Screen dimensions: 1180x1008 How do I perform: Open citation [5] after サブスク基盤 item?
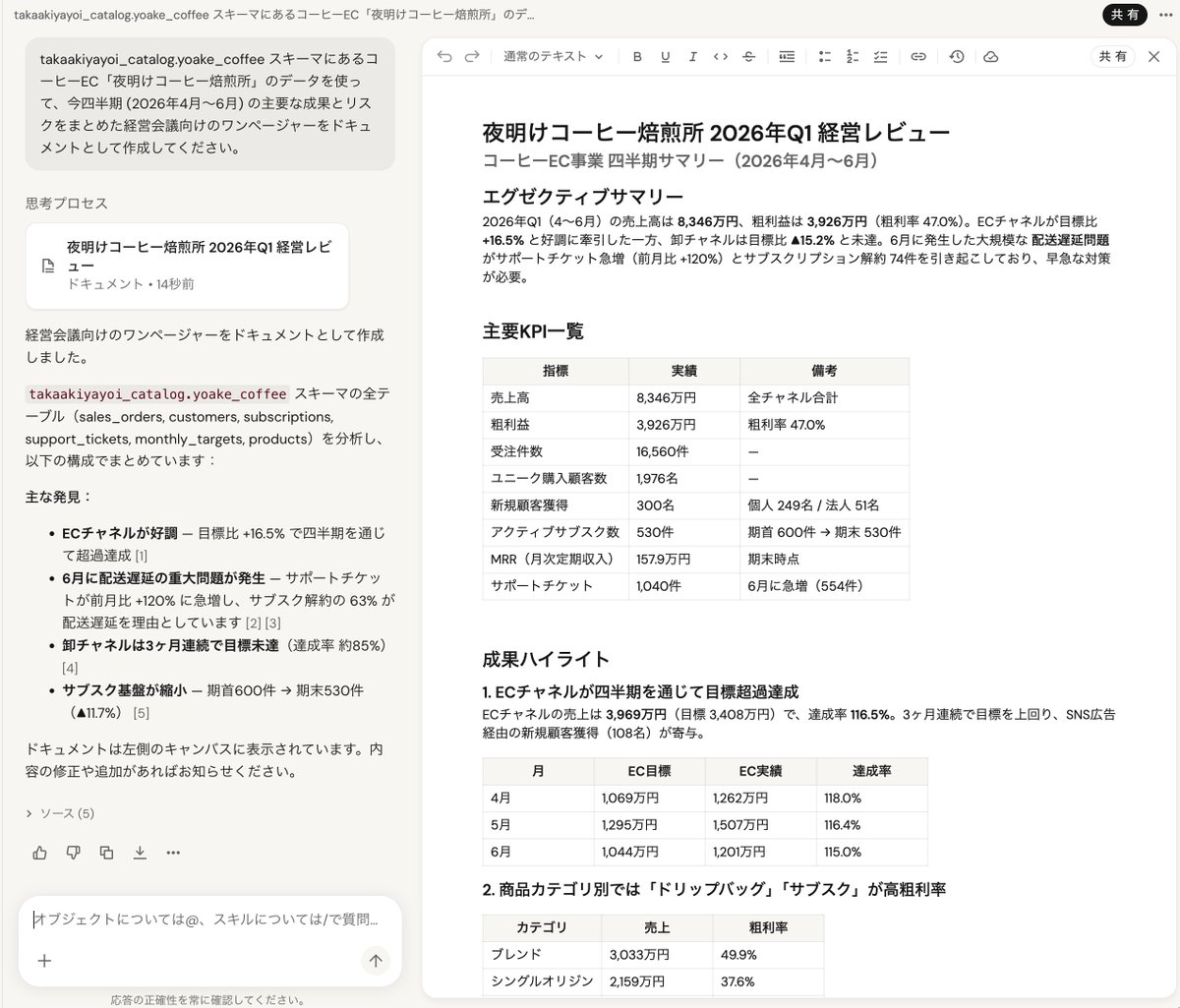point(142,713)
